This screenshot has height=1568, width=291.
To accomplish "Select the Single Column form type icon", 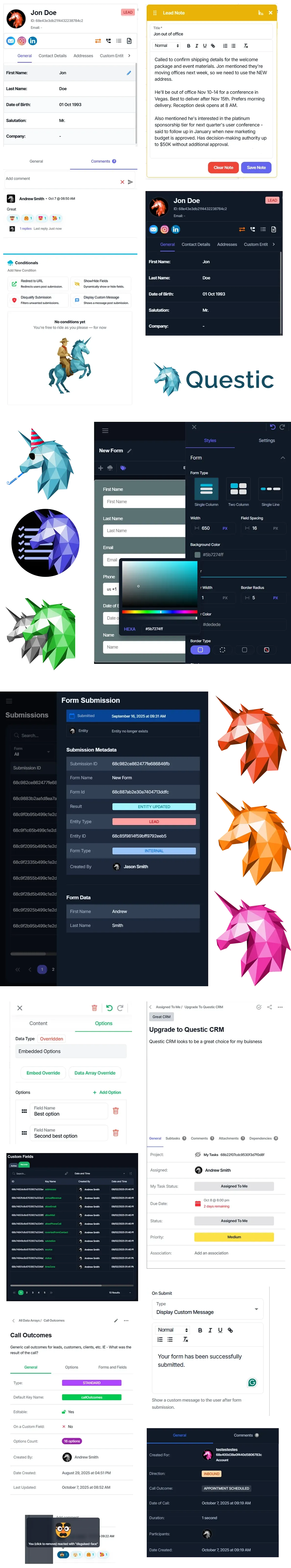I will click(206, 489).
